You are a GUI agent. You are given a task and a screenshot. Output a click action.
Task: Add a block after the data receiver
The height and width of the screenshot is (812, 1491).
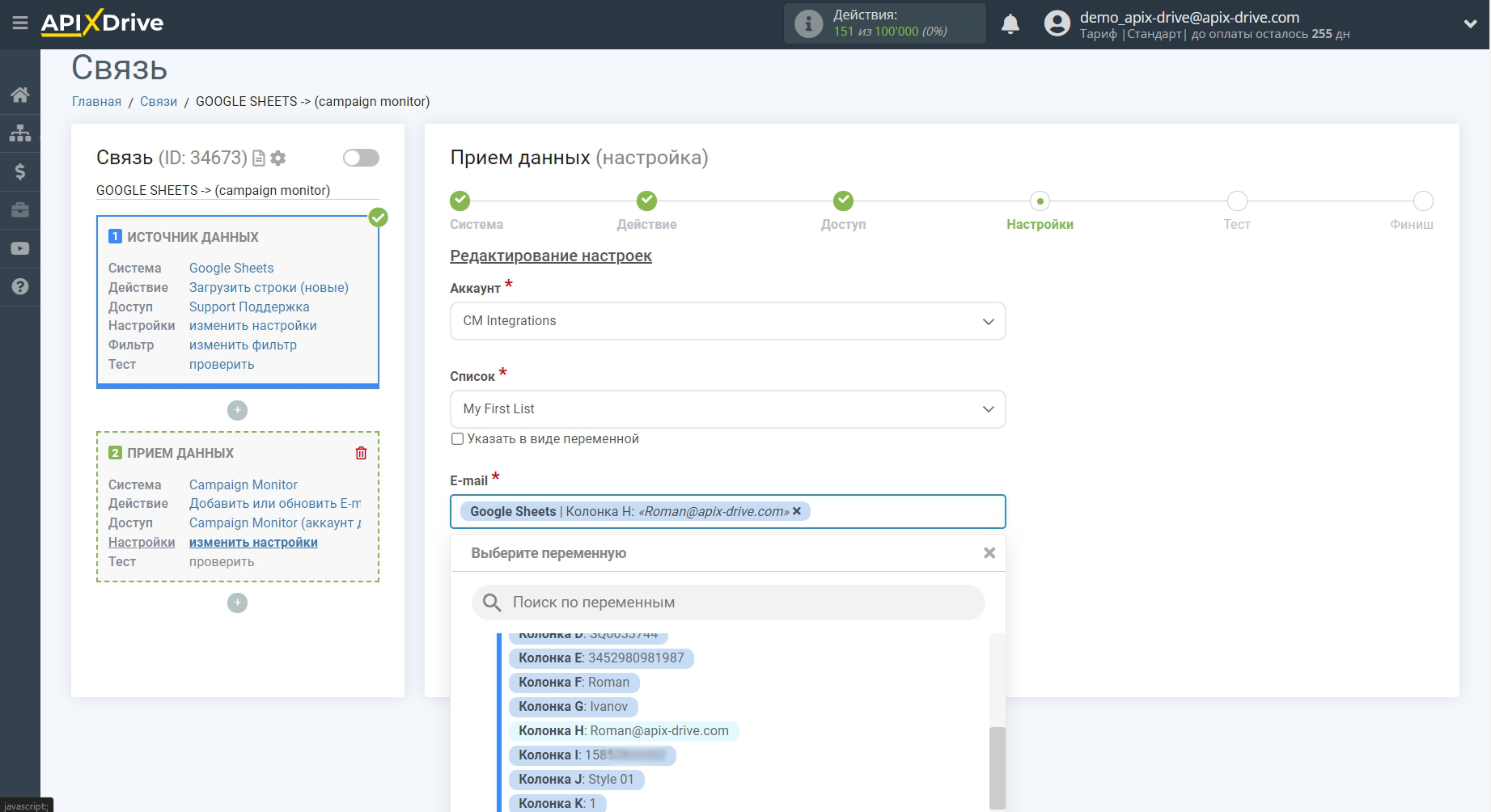pos(237,603)
